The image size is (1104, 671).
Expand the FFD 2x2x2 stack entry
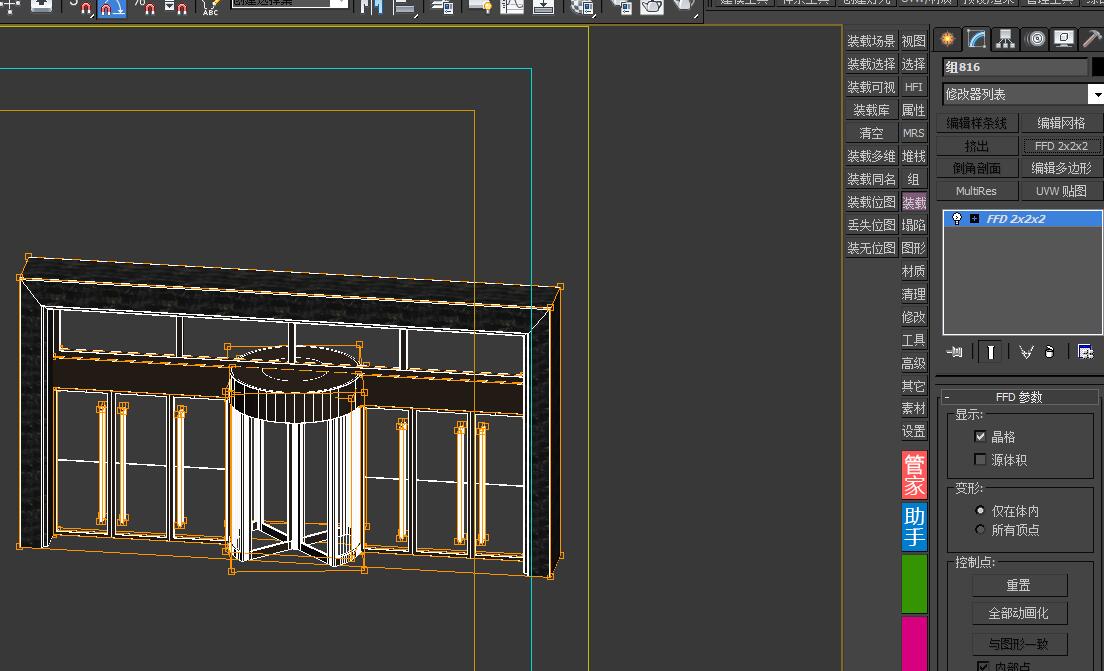[974, 218]
